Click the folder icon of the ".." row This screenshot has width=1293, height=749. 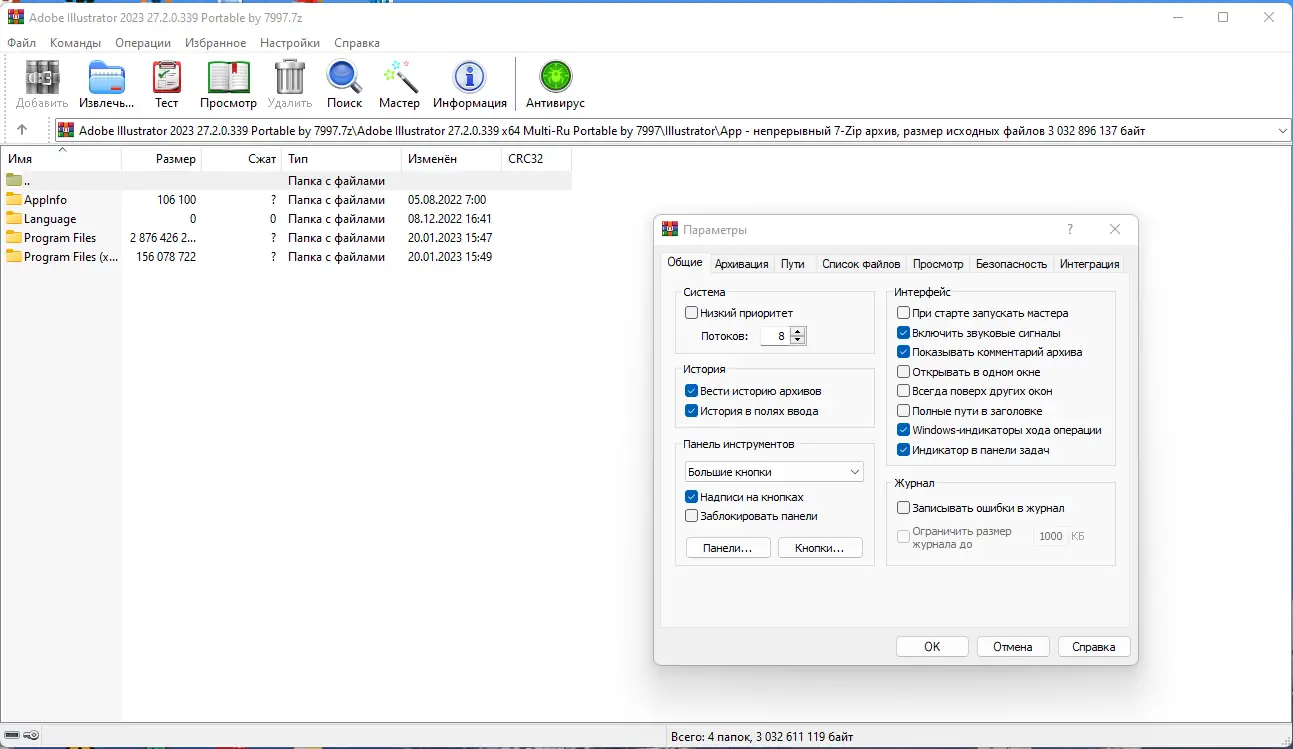14,181
